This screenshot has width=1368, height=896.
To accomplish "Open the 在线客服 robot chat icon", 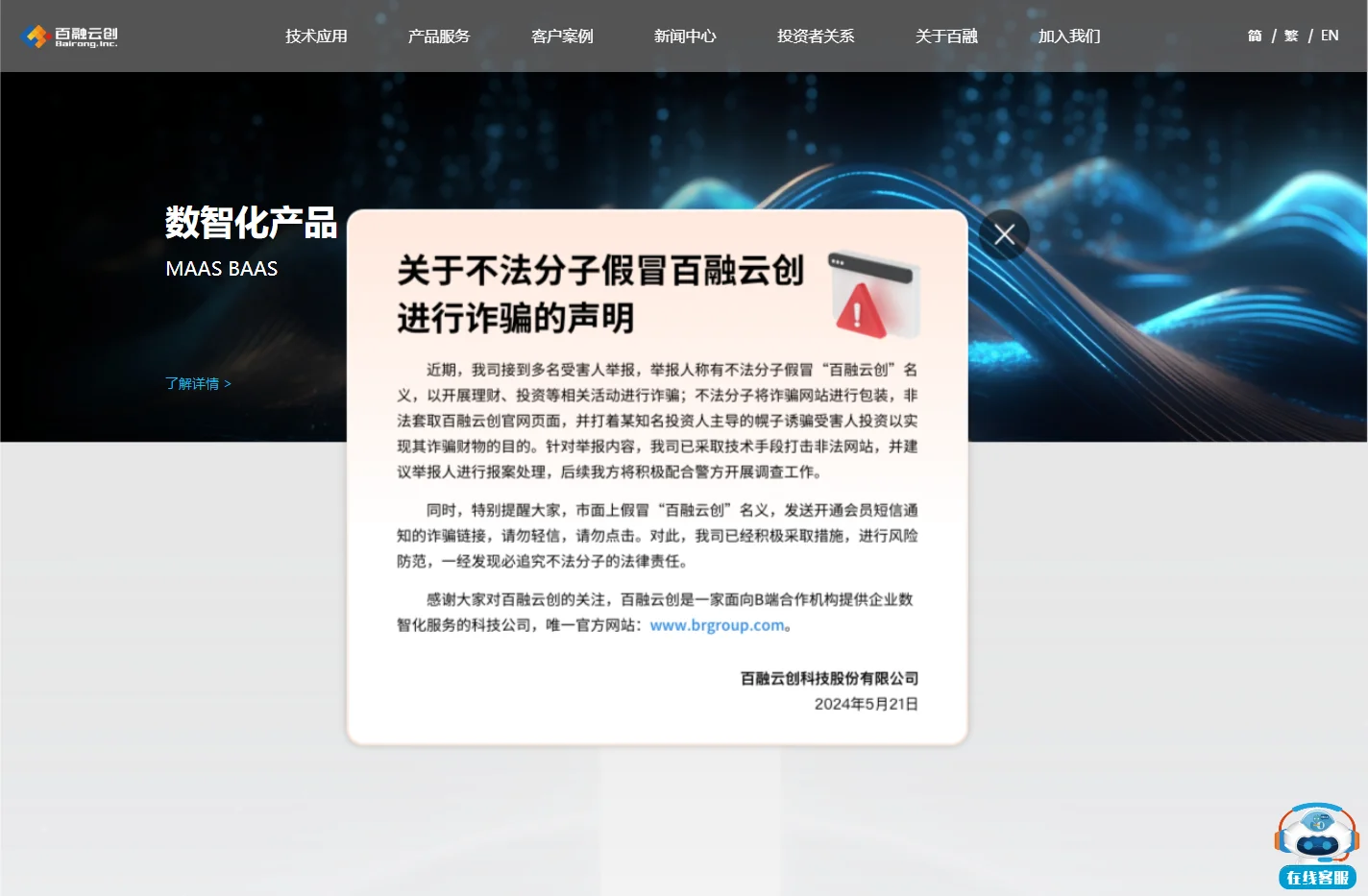I will click(1316, 834).
